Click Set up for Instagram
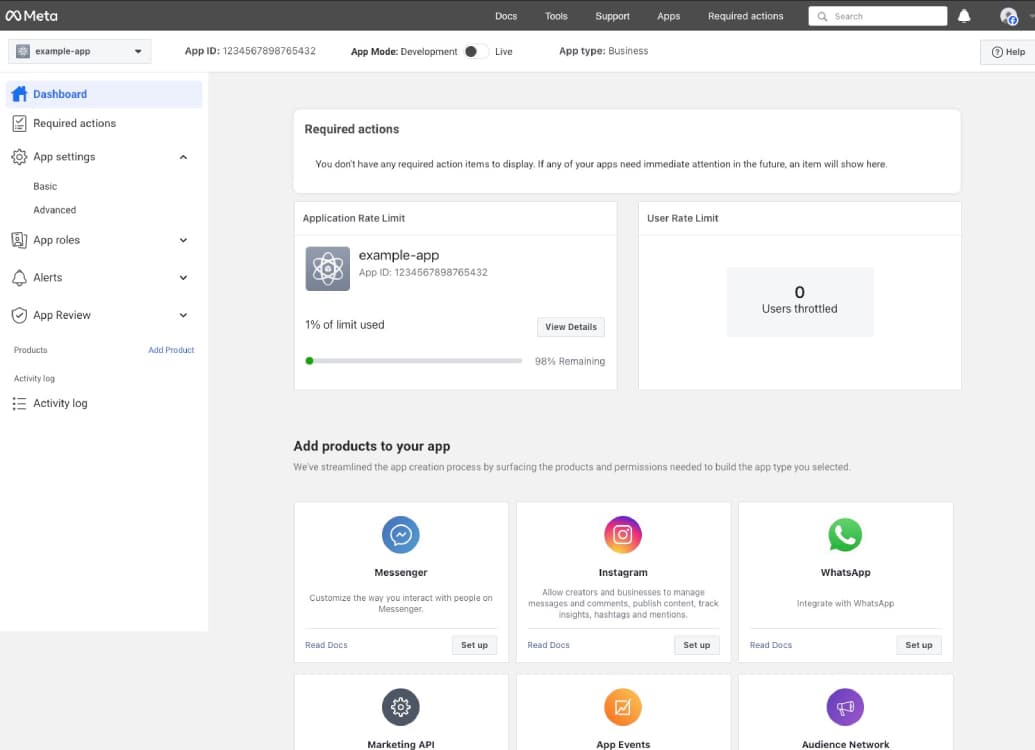 (696, 645)
